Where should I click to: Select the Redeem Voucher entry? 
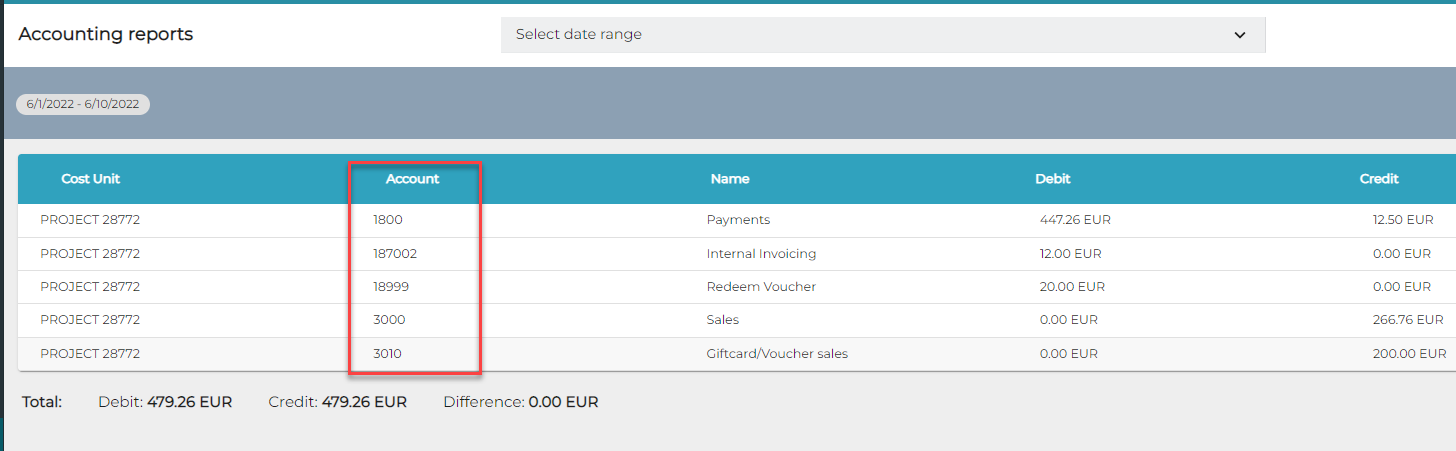761,287
